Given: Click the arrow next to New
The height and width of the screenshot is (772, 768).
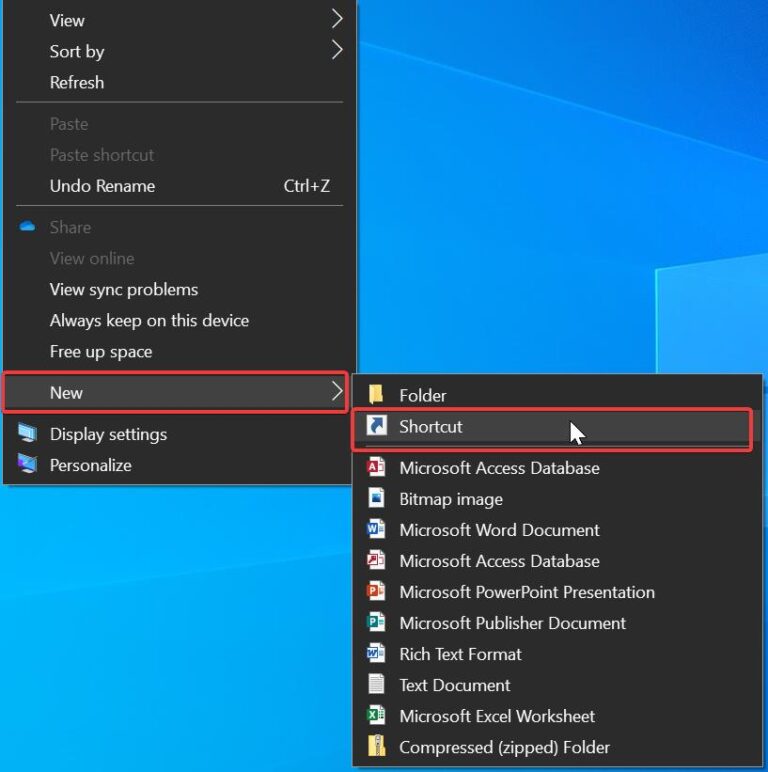Looking at the screenshot, I should [337, 393].
